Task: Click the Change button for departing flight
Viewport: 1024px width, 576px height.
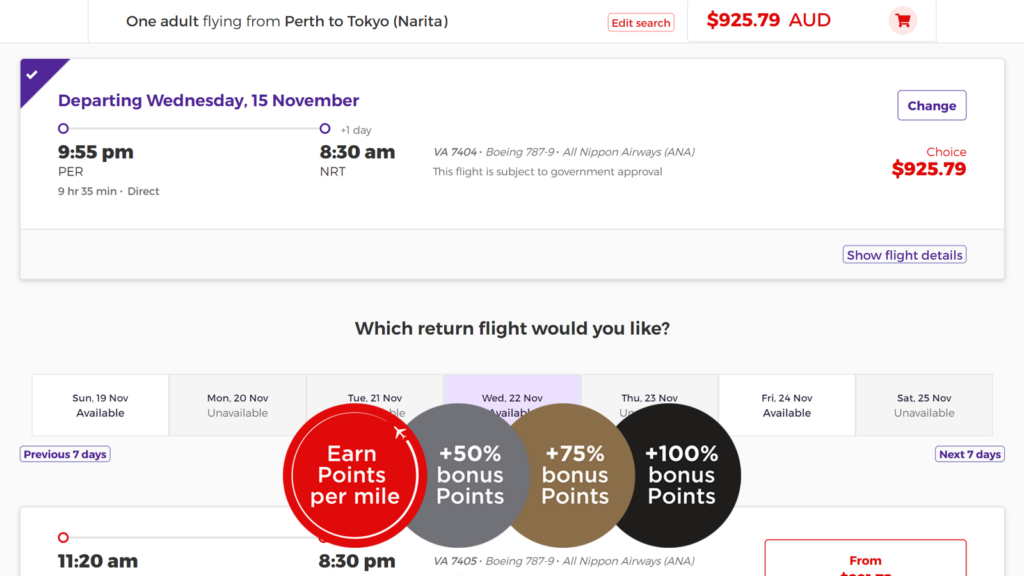Action: point(931,105)
